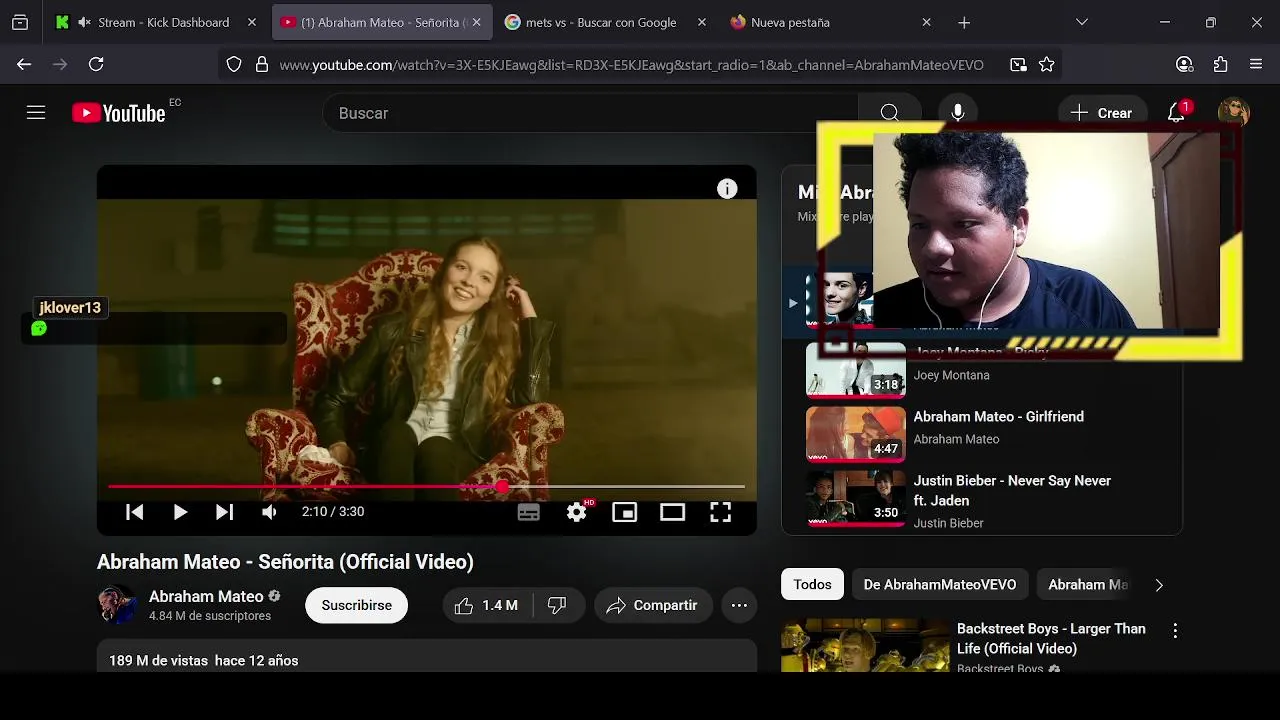The width and height of the screenshot is (1280, 720).
Task: Enter full screen mode
Action: click(720, 512)
